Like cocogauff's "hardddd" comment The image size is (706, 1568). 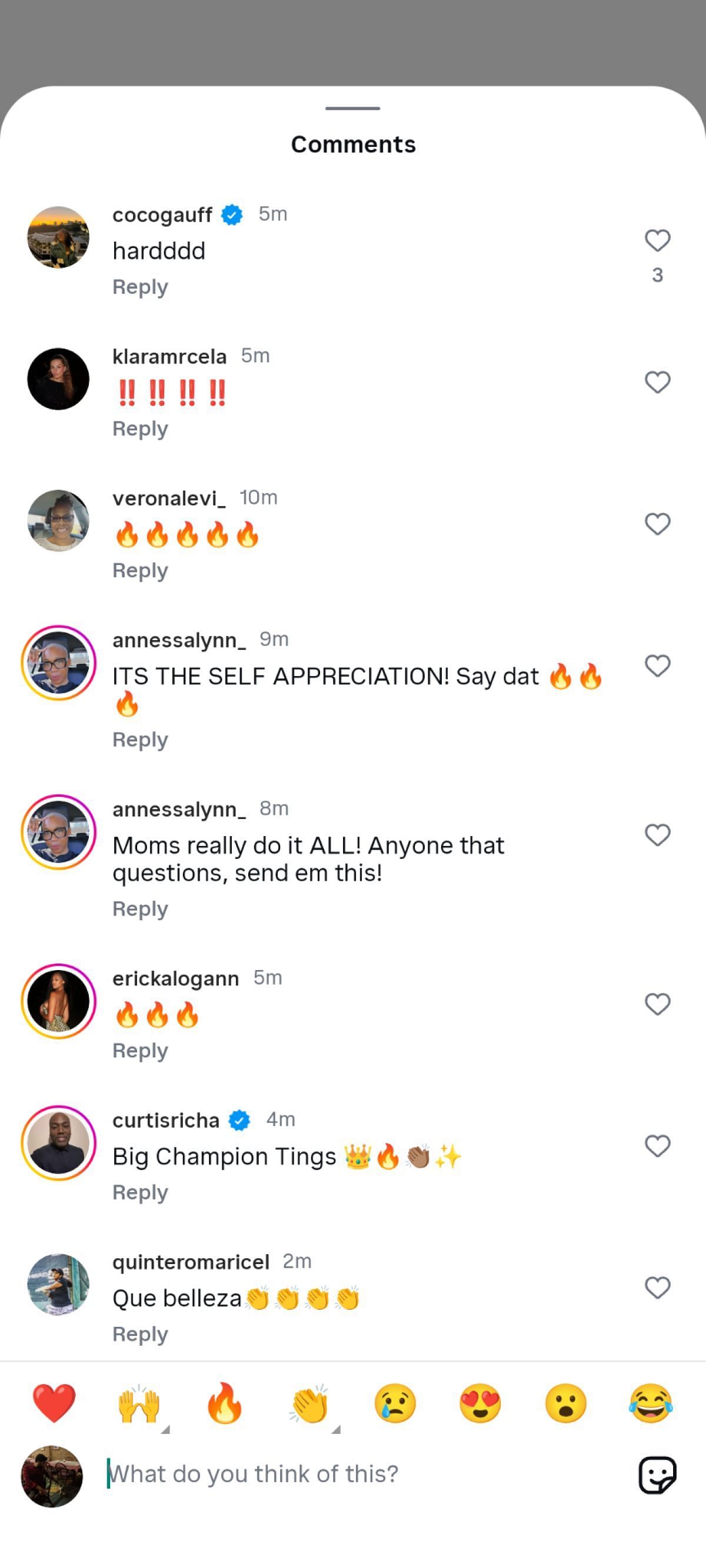click(657, 240)
